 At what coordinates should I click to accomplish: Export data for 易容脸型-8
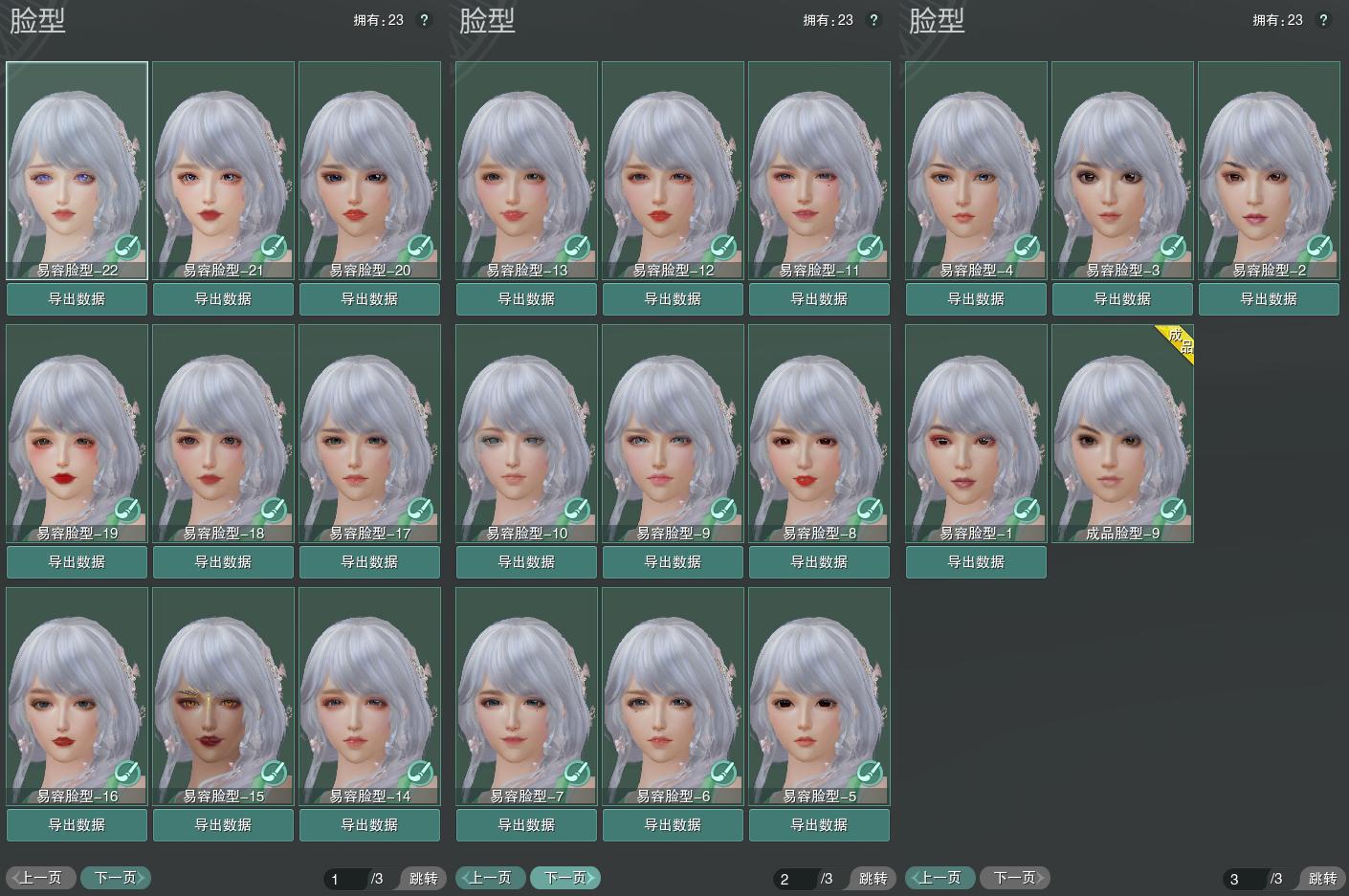[x=820, y=562]
